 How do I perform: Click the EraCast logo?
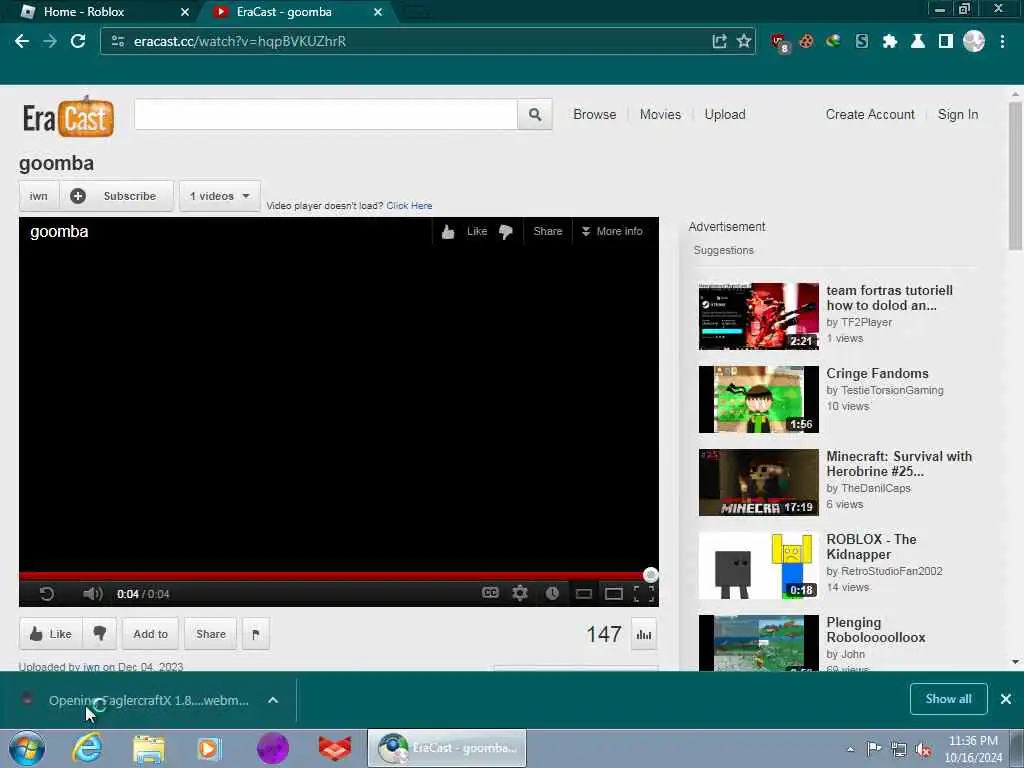click(68, 118)
